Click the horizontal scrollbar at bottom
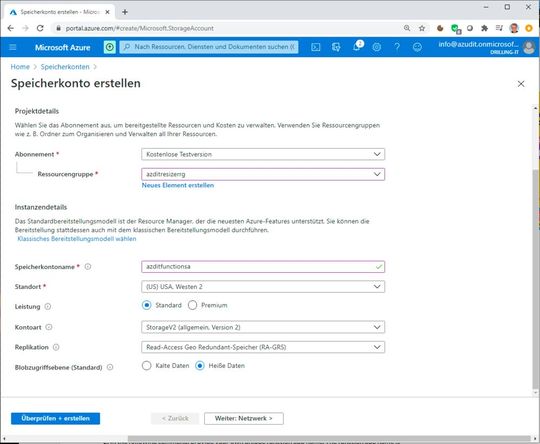540x444 pixels. click(329, 439)
